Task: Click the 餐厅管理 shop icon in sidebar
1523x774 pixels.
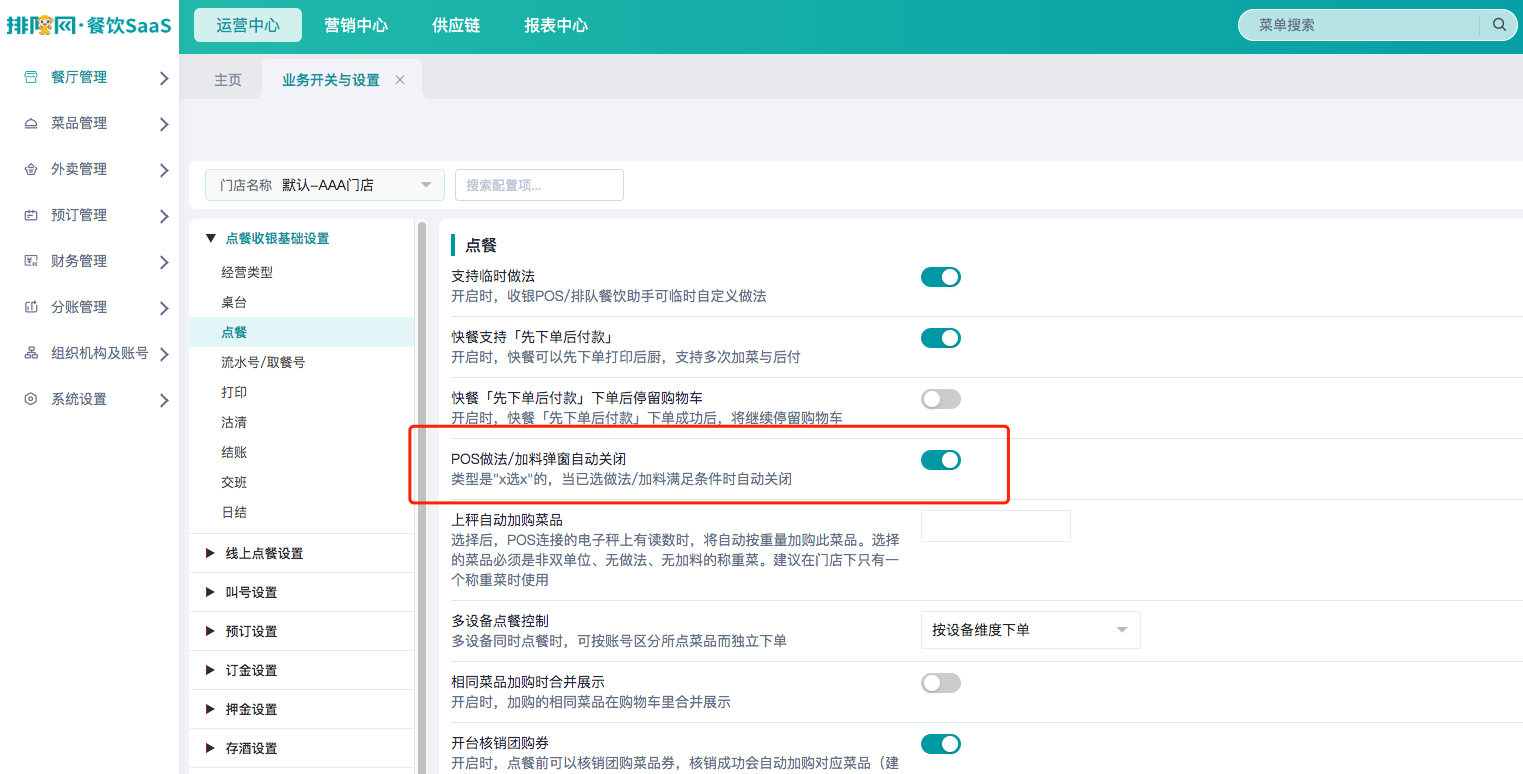Action: pos(31,77)
